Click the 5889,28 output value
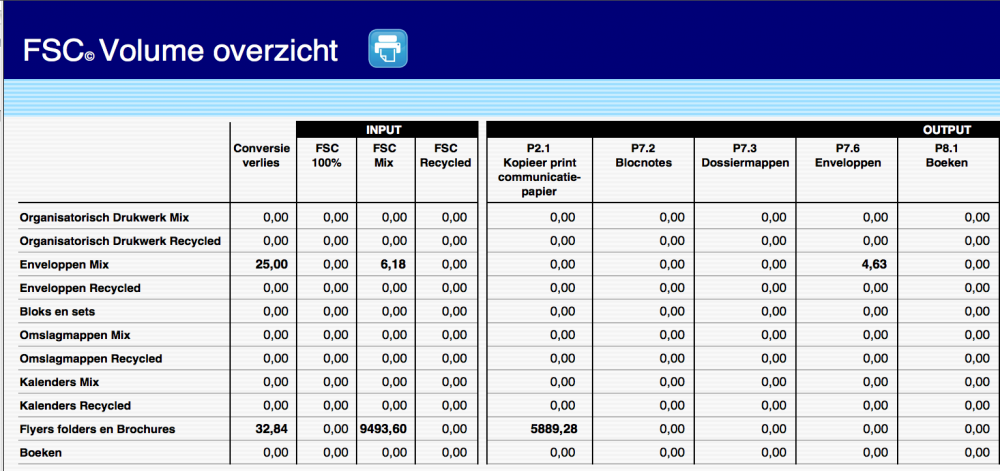The width and height of the screenshot is (1000, 471). coord(551,429)
